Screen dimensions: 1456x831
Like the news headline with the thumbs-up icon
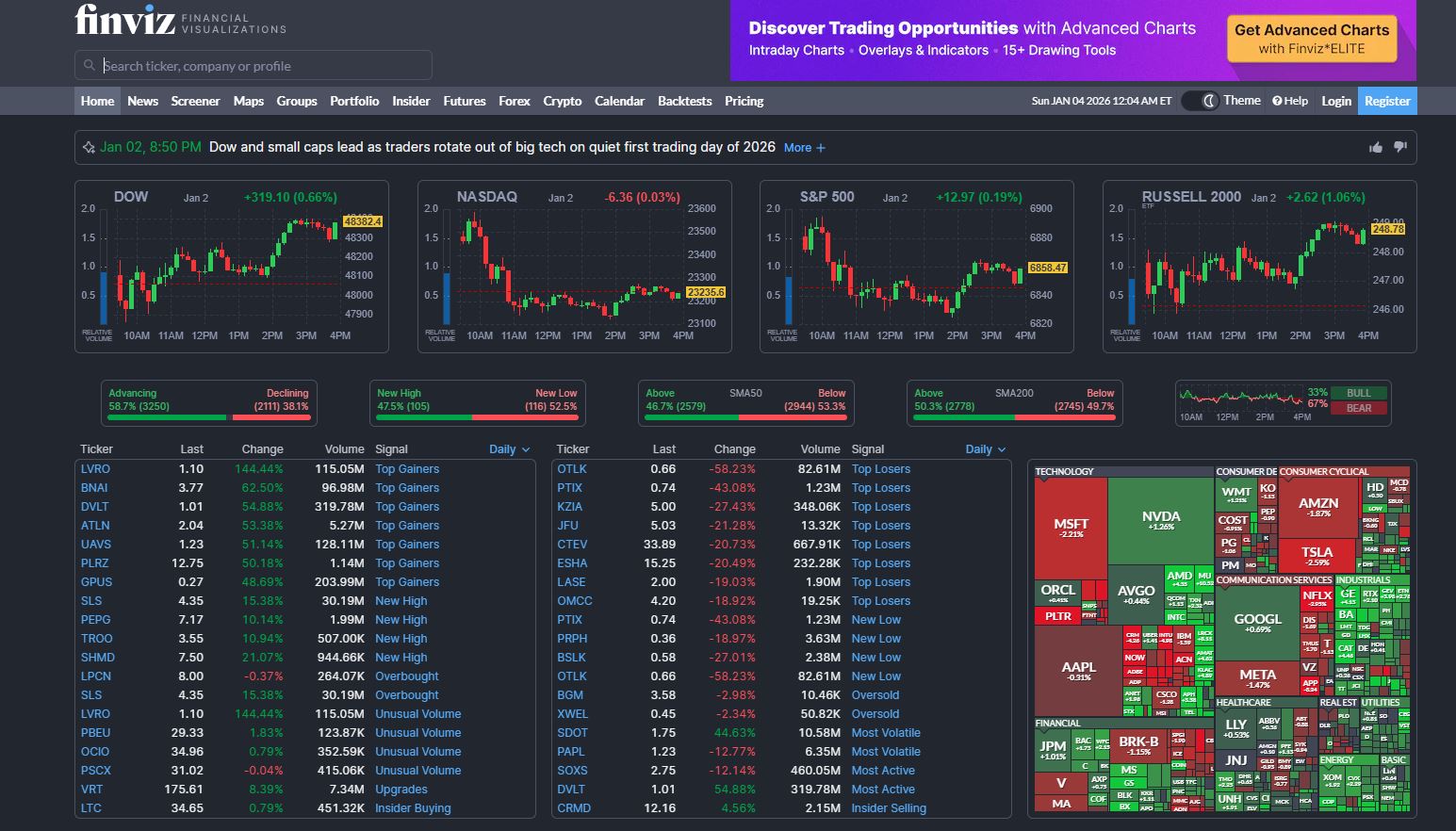point(1375,147)
